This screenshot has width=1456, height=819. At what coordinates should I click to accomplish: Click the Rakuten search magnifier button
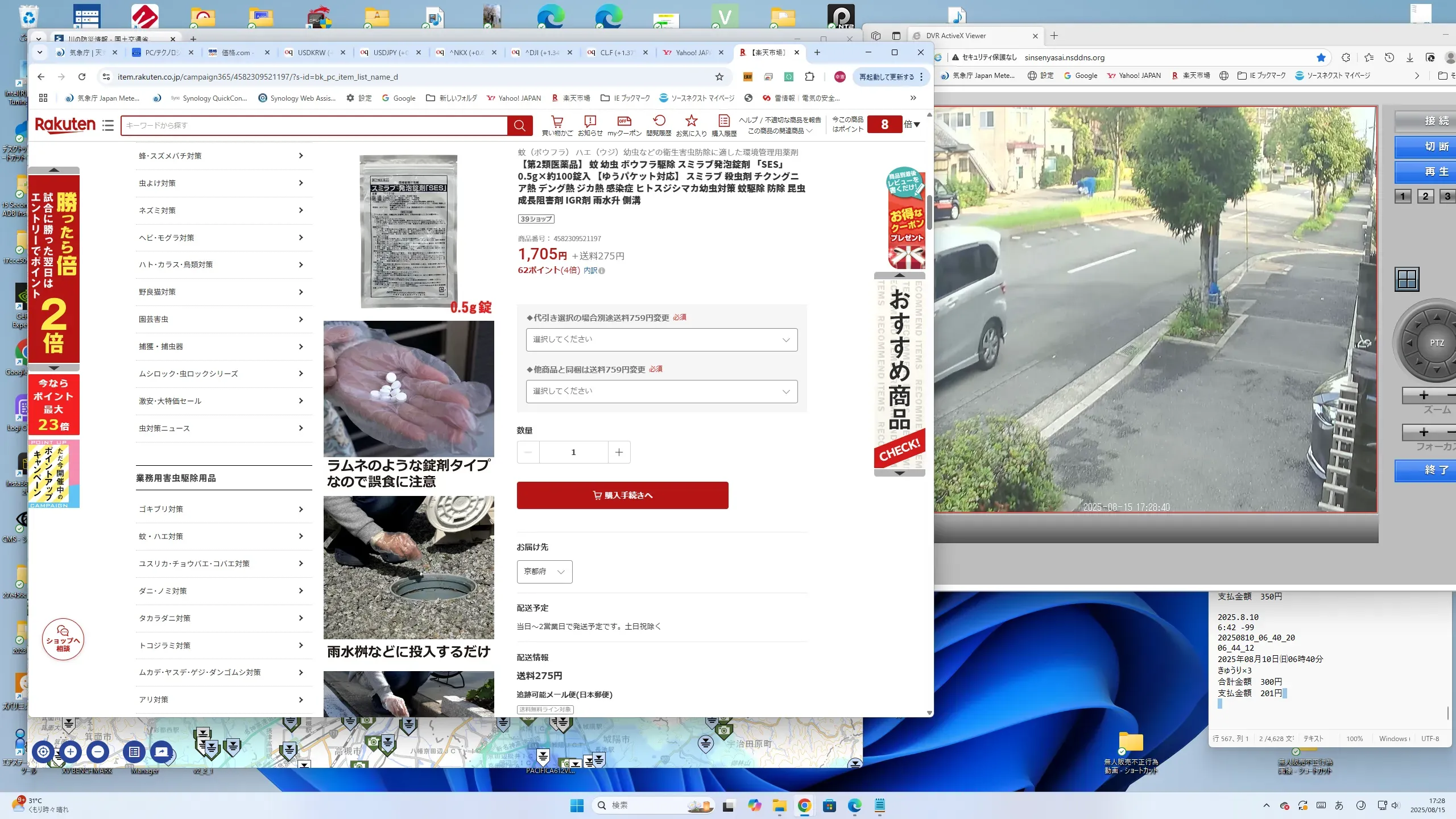(519, 126)
